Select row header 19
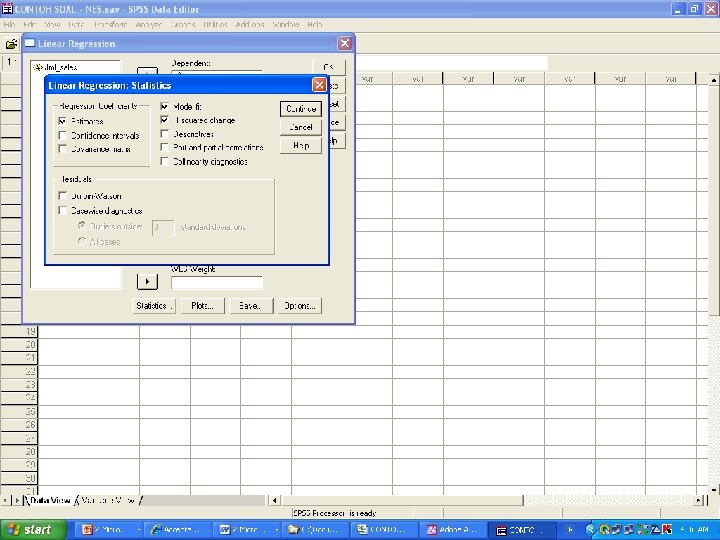 click(19, 331)
